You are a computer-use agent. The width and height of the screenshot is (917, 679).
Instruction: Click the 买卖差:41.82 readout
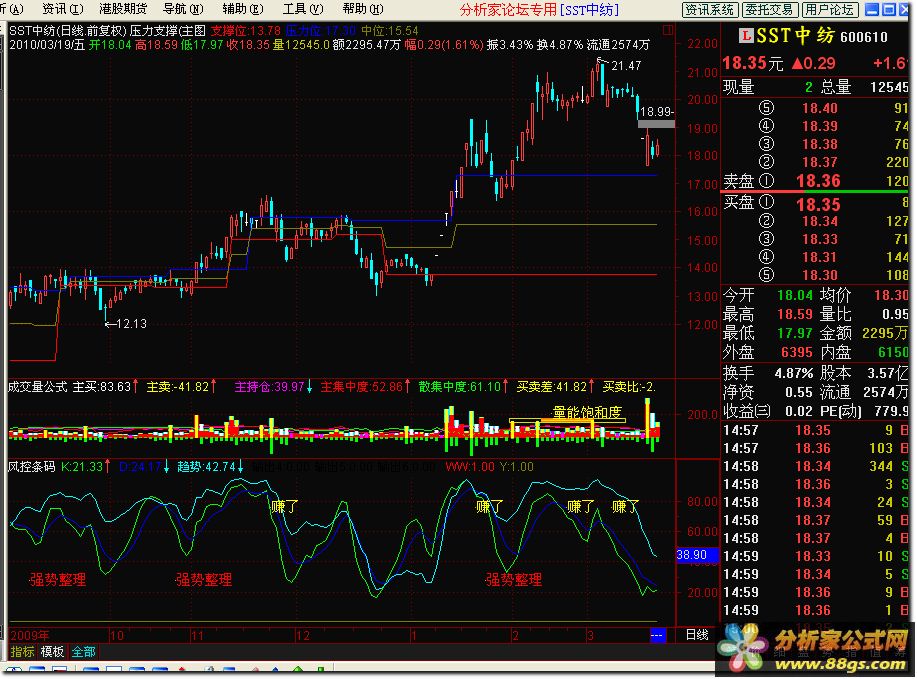[x=551, y=387]
